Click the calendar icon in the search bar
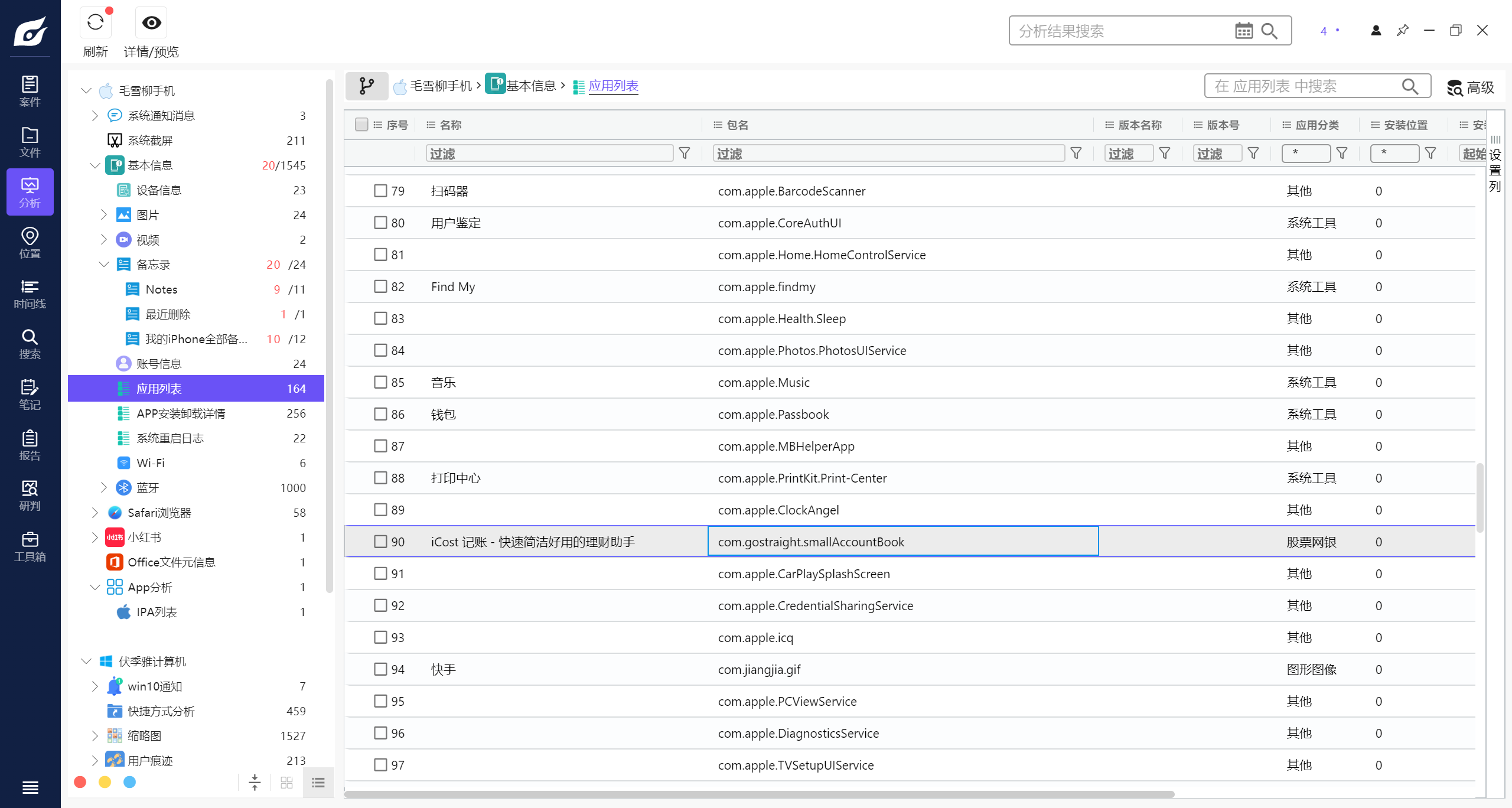Viewport: 1512px width, 808px height. coord(1243,31)
